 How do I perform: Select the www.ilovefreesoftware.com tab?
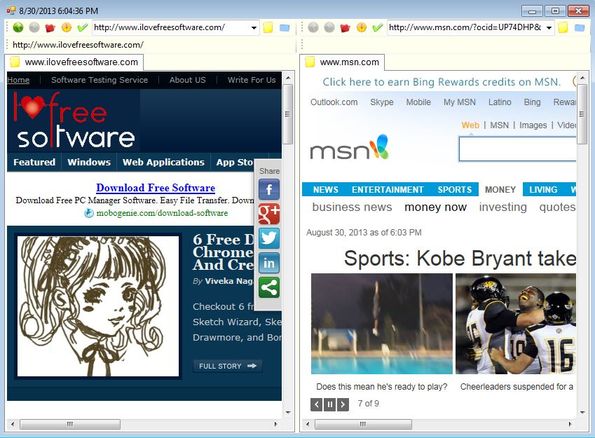pyautogui.click(x=75, y=62)
